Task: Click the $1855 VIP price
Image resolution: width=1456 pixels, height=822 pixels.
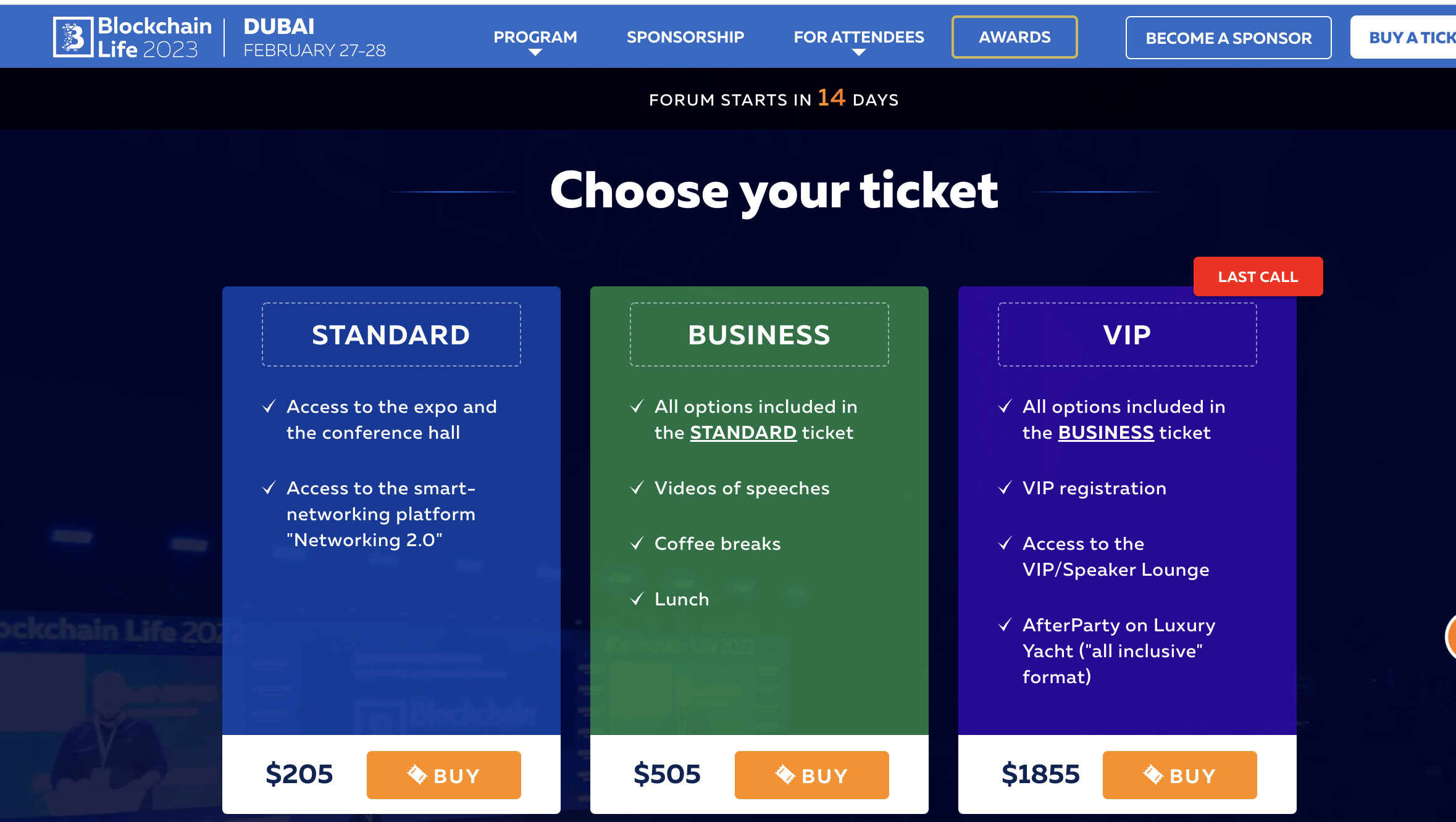Action: (1040, 774)
